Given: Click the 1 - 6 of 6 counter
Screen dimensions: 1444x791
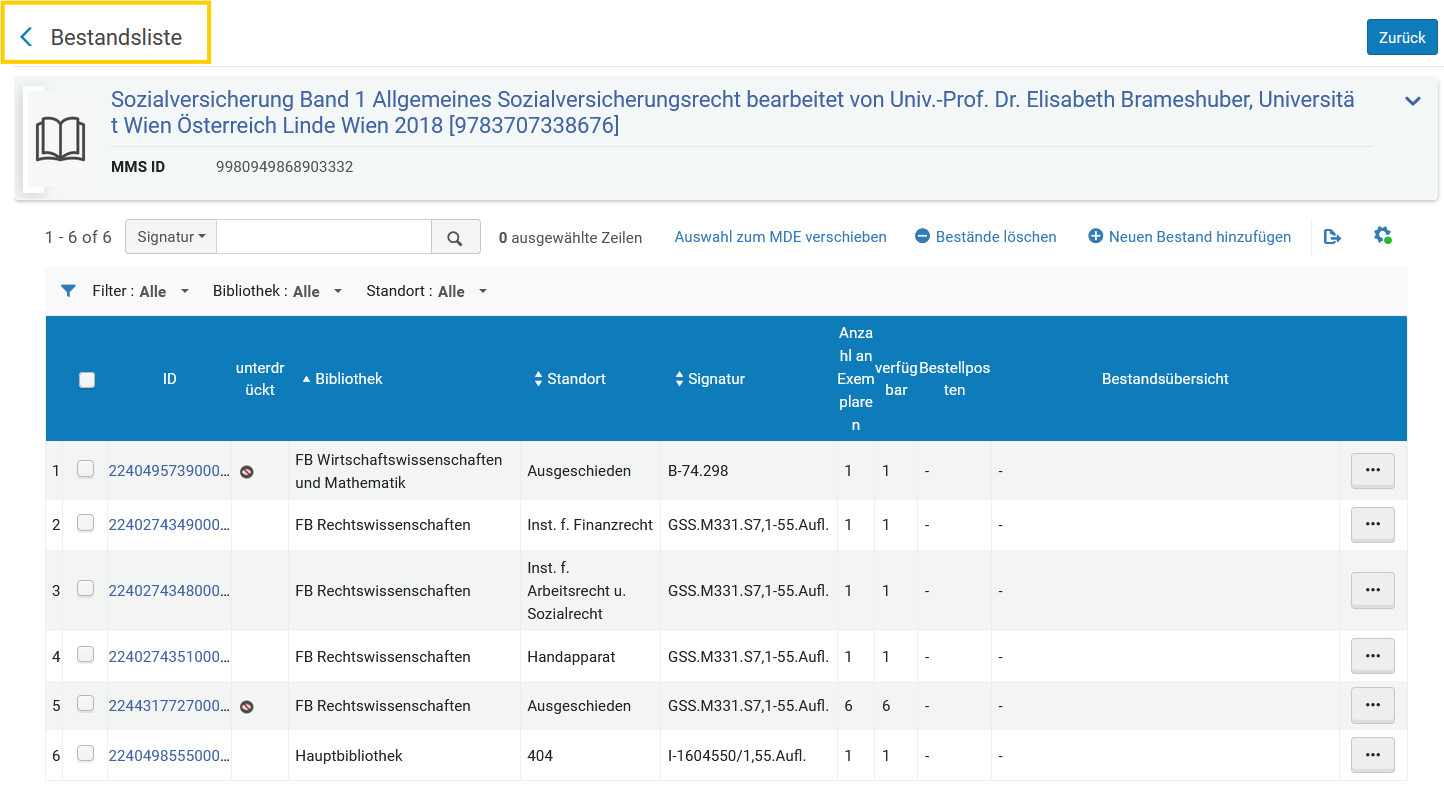Looking at the screenshot, I should click(78, 237).
